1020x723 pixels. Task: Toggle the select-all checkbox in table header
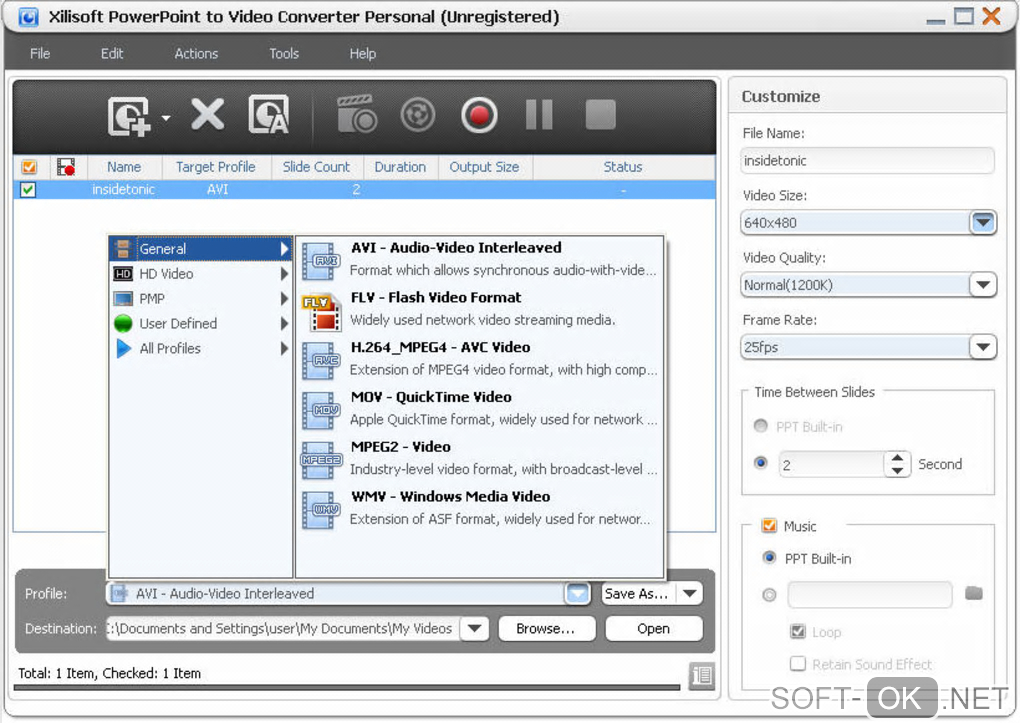click(x=29, y=167)
